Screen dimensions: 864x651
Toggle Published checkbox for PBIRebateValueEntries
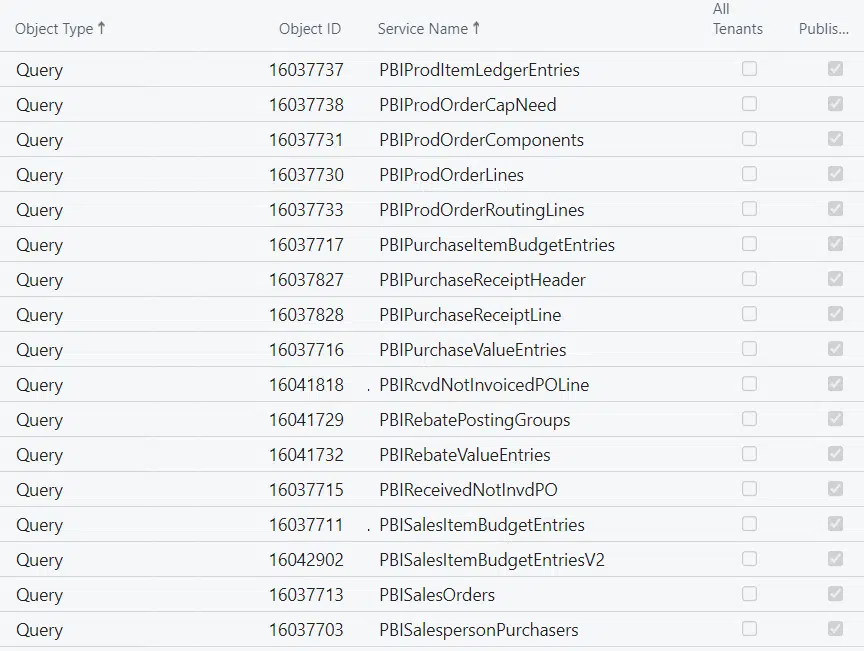click(x=835, y=454)
